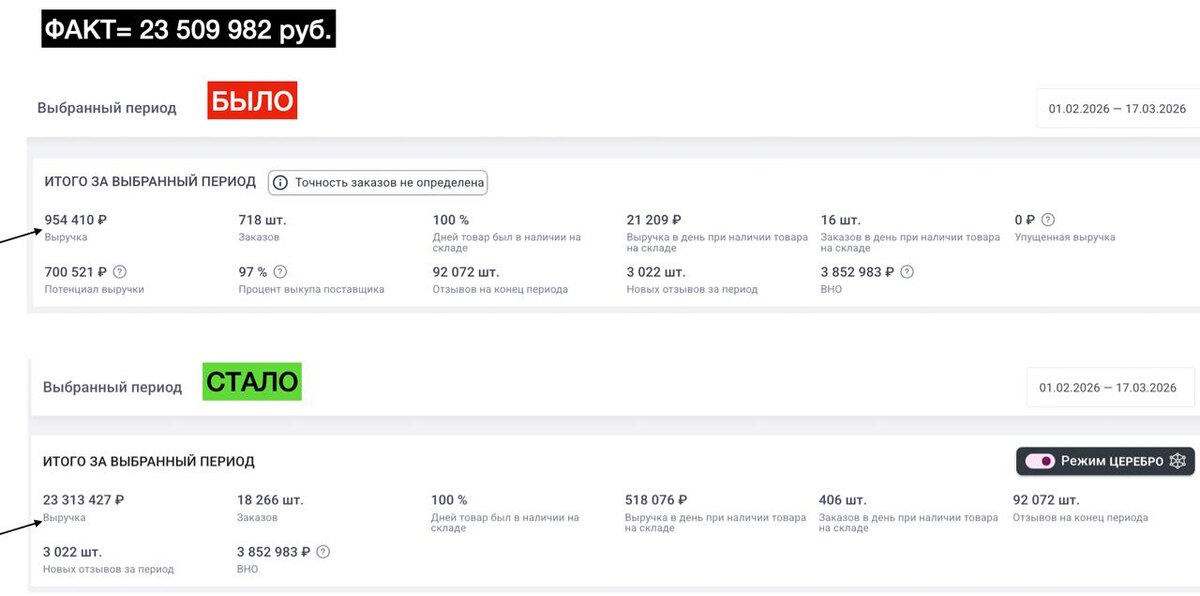Viewport: 1200px width, 596px height.
Task: Click the 'Точность заказов не определена' text
Action: [389, 182]
